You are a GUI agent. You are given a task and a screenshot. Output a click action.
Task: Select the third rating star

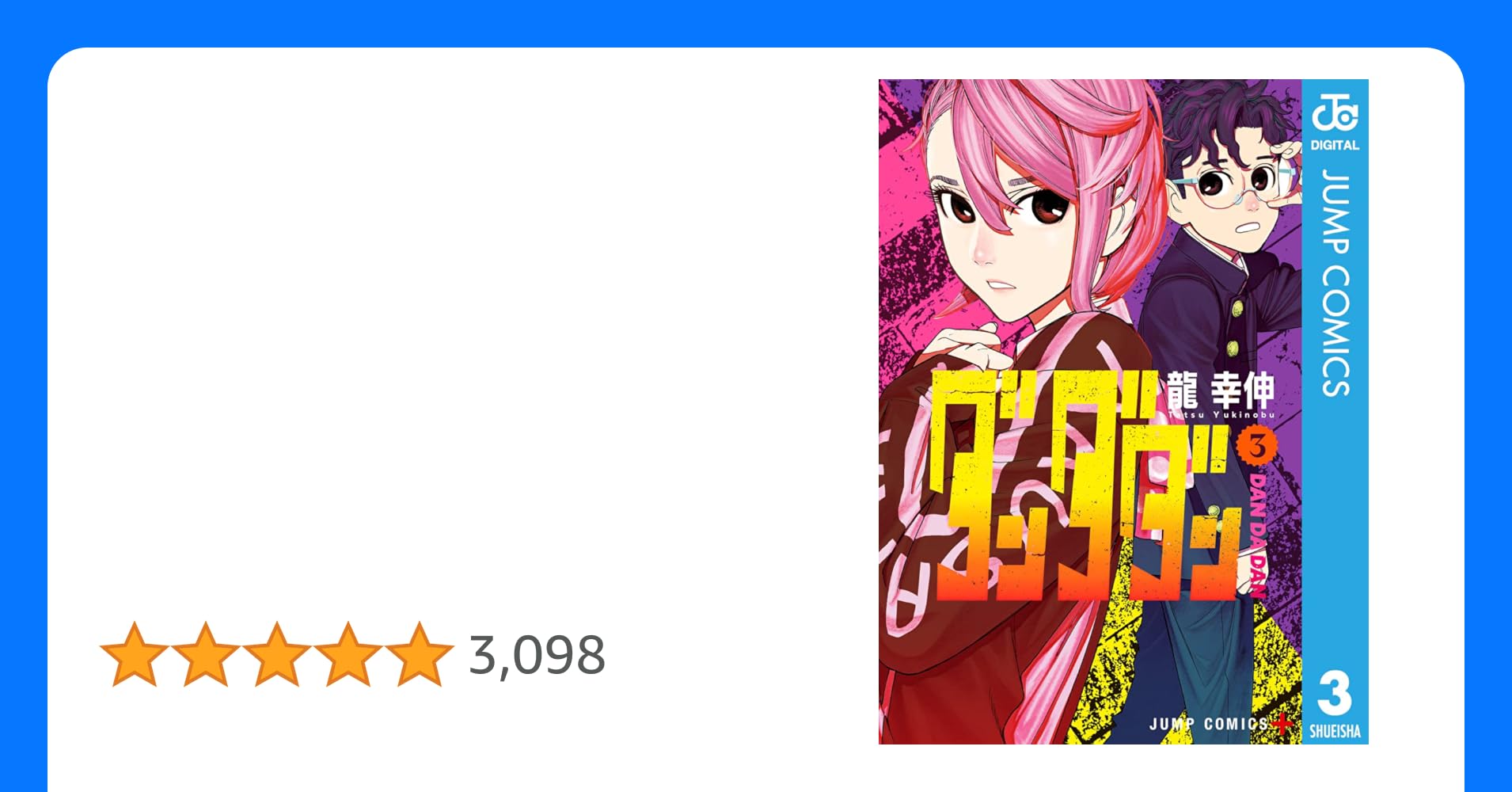[x=277, y=654]
